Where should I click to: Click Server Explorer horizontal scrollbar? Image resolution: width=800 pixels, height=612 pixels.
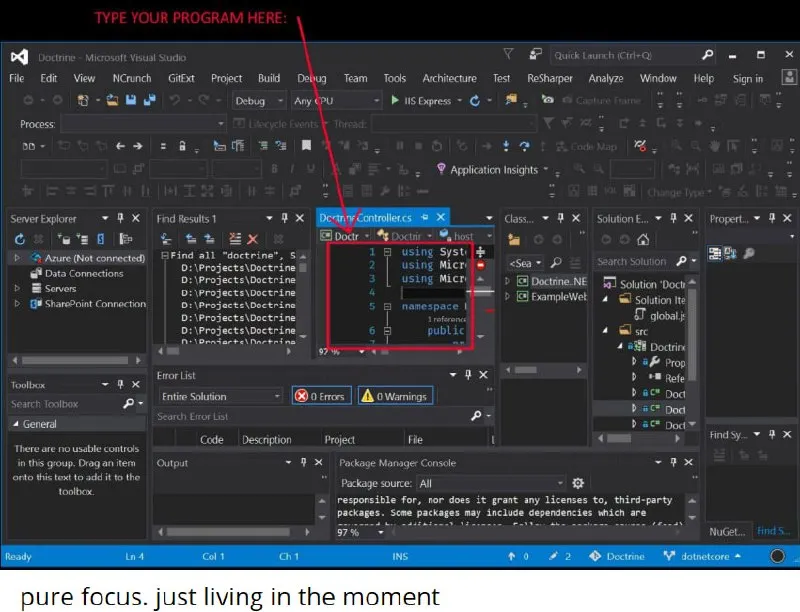(76, 360)
